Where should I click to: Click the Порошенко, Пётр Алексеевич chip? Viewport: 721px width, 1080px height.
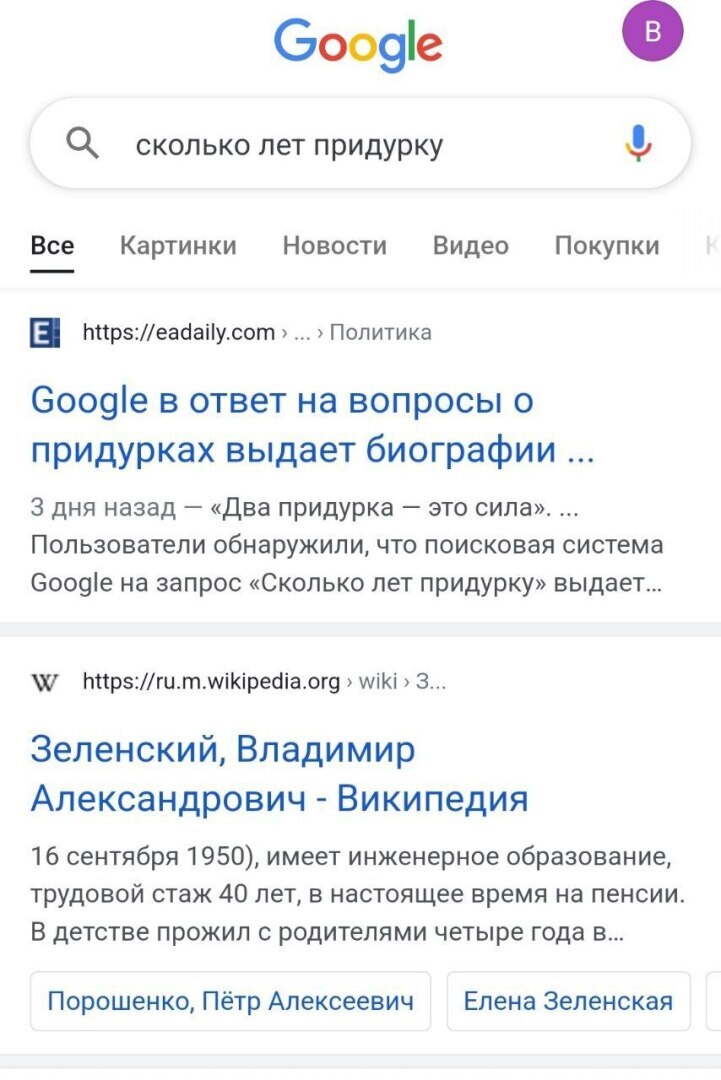[230, 1000]
